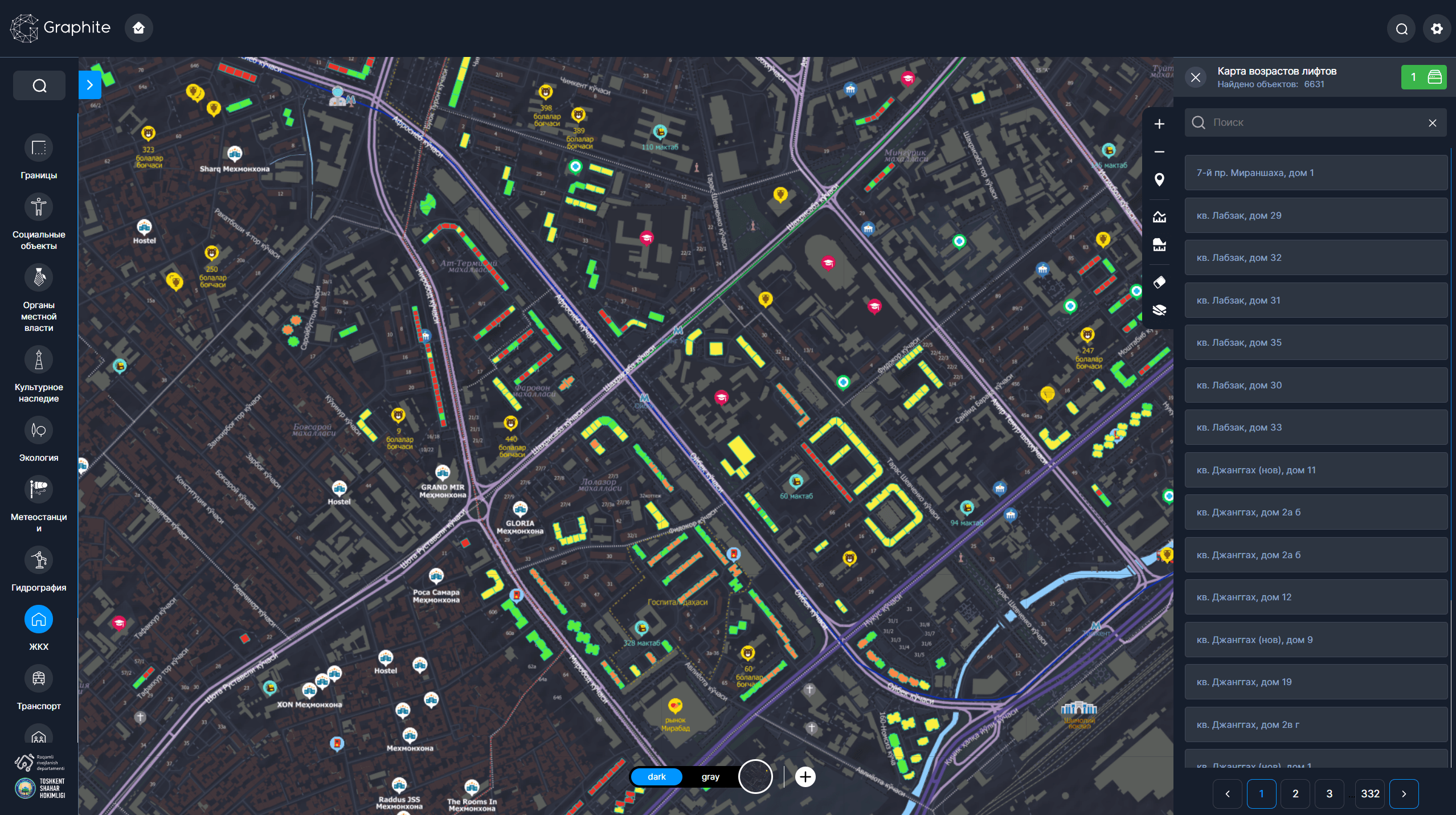
Task: Select the dark basemap style
Action: coord(656,777)
